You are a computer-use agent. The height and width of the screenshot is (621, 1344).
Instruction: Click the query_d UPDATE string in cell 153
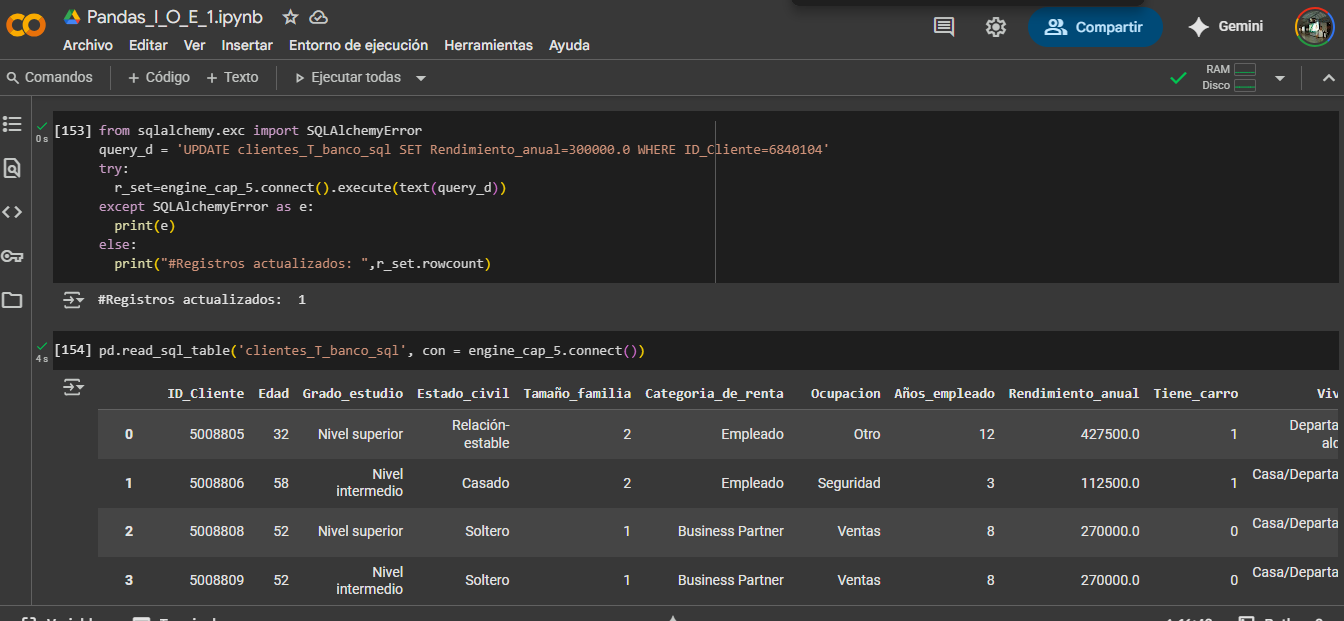(x=503, y=149)
